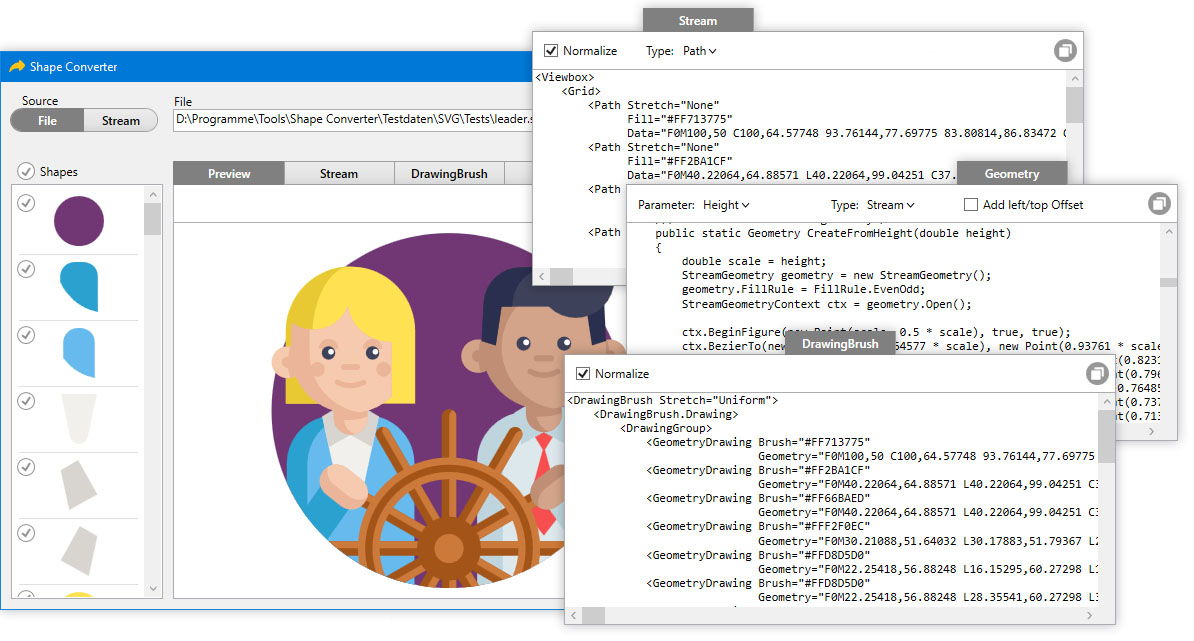Click the Shape Converter arrow logo icon
This screenshot has width=1194, height=641.
pyautogui.click(x=17, y=67)
